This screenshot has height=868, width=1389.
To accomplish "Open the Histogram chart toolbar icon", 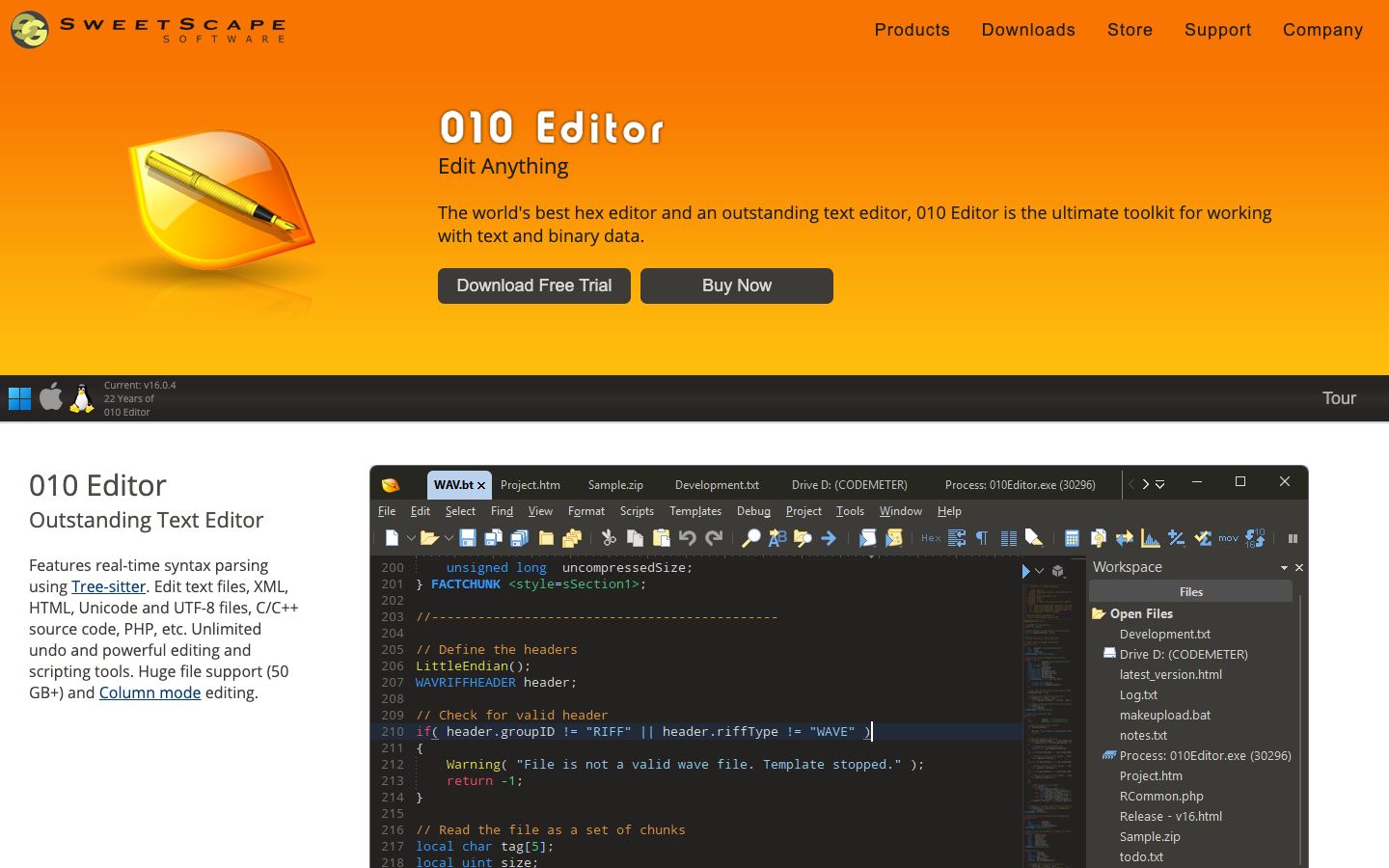I will [x=1150, y=538].
